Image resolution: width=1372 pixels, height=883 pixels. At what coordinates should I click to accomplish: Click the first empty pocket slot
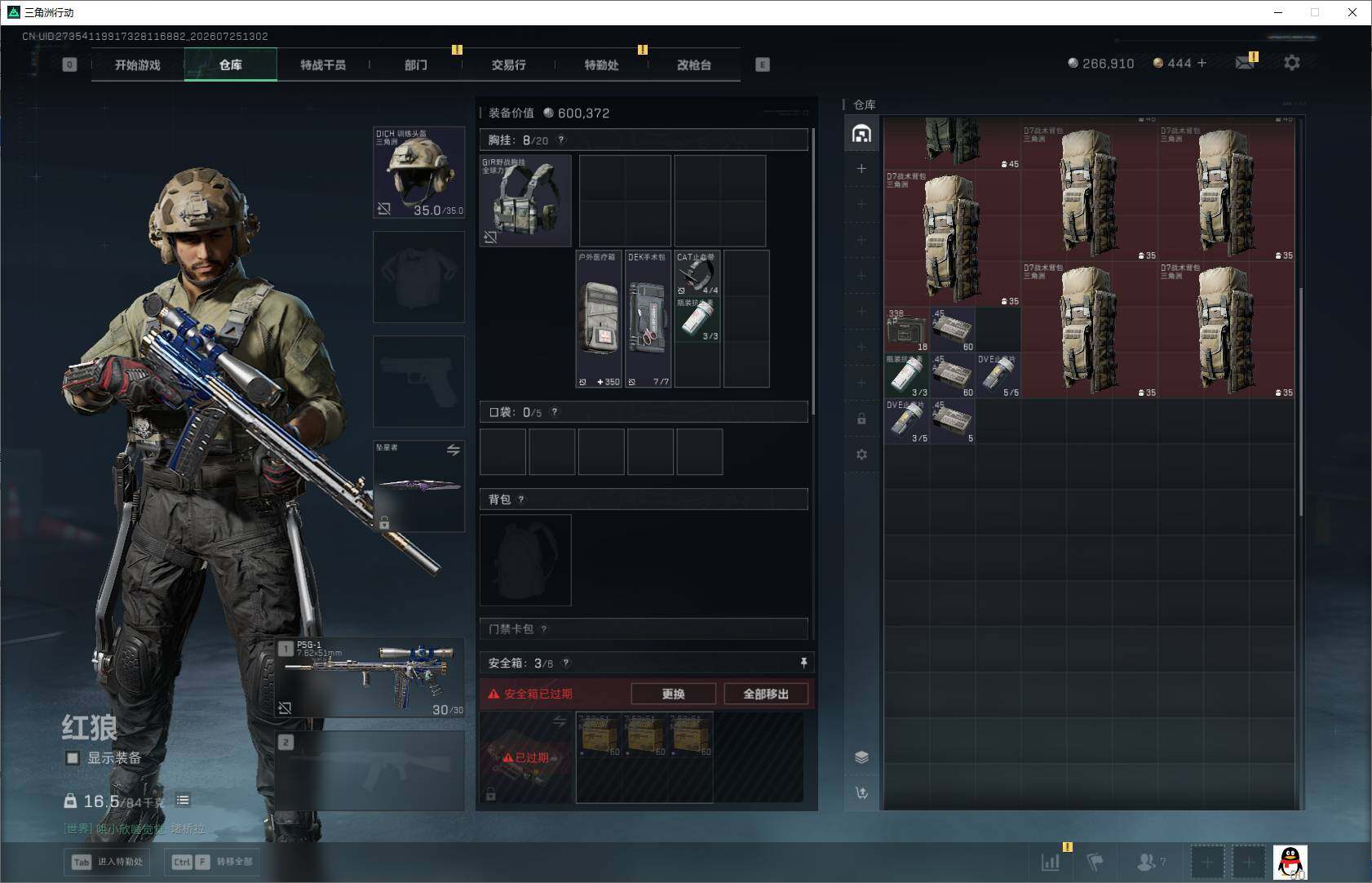click(502, 451)
